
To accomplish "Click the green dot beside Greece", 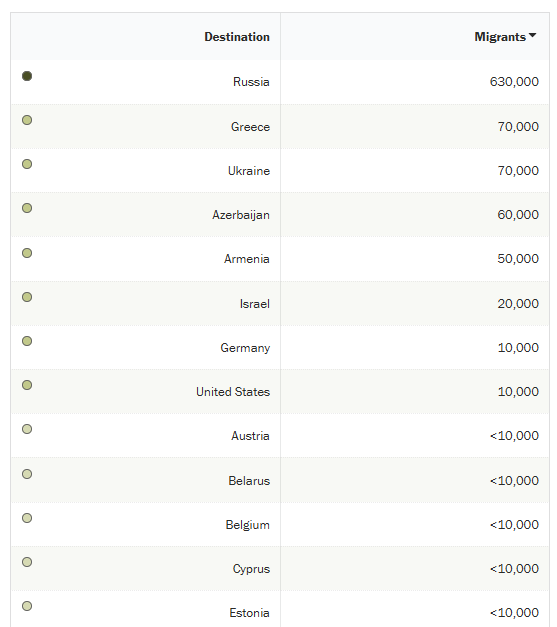I will coord(27,120).
